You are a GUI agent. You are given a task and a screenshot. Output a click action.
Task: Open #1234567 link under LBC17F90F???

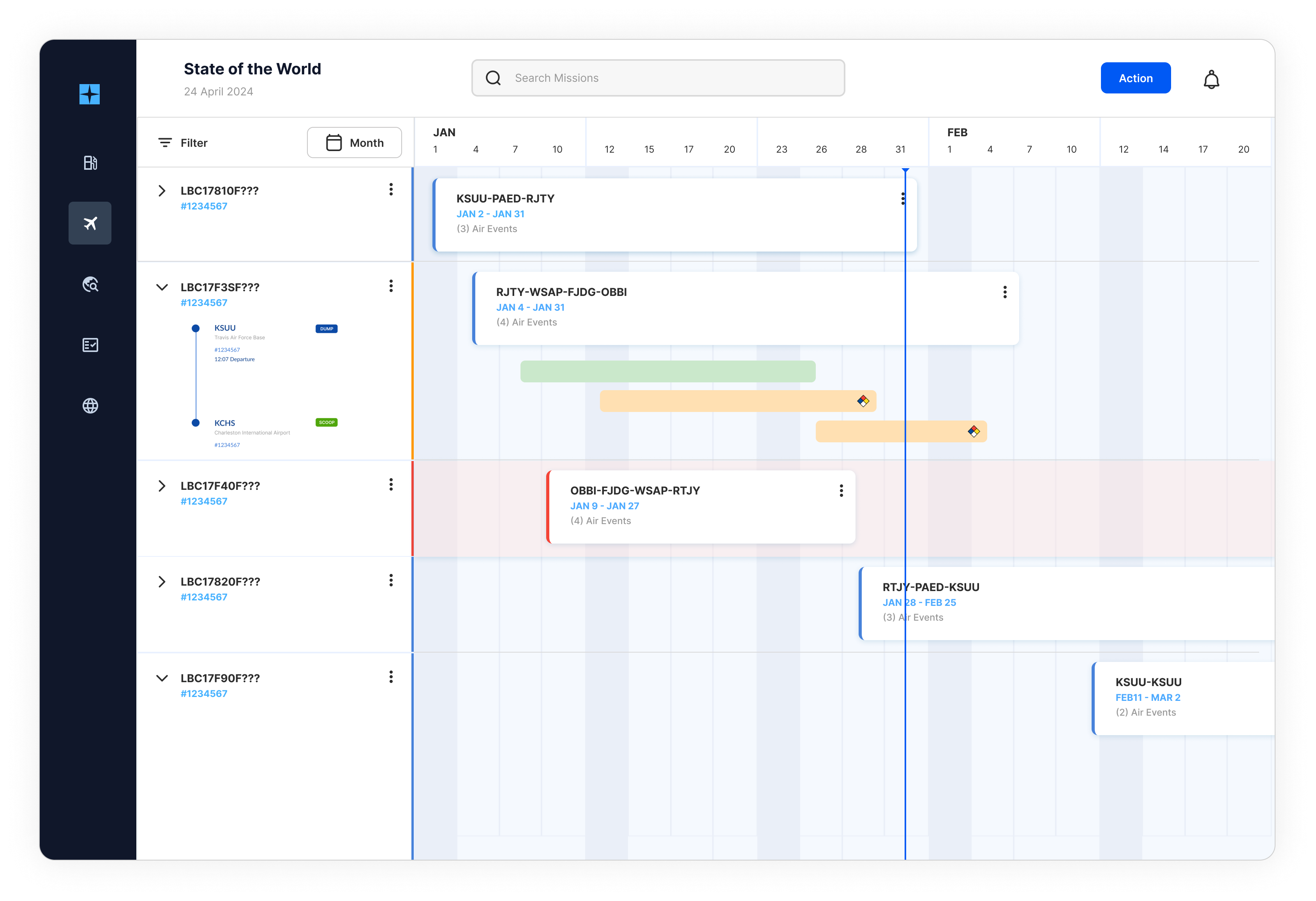[x=204, y=693]
